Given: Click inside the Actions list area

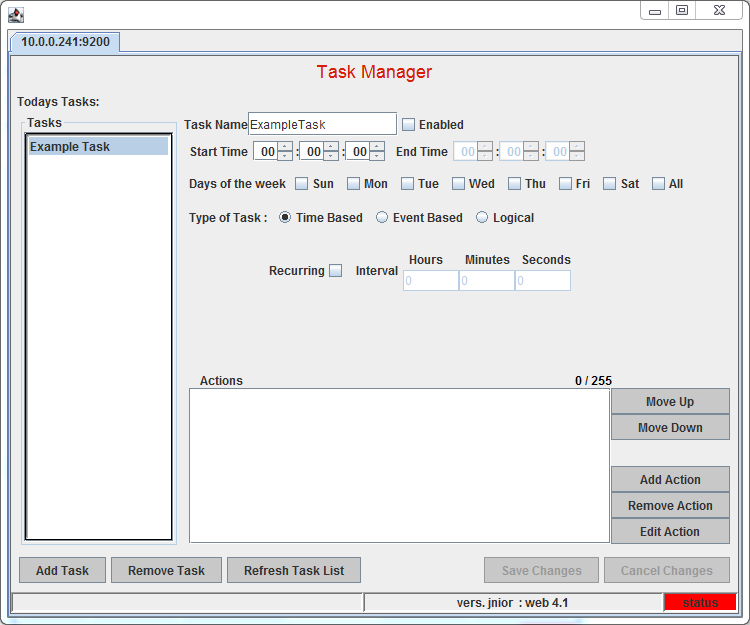Looking at the screenshot, I should click(x=399, y=465).
